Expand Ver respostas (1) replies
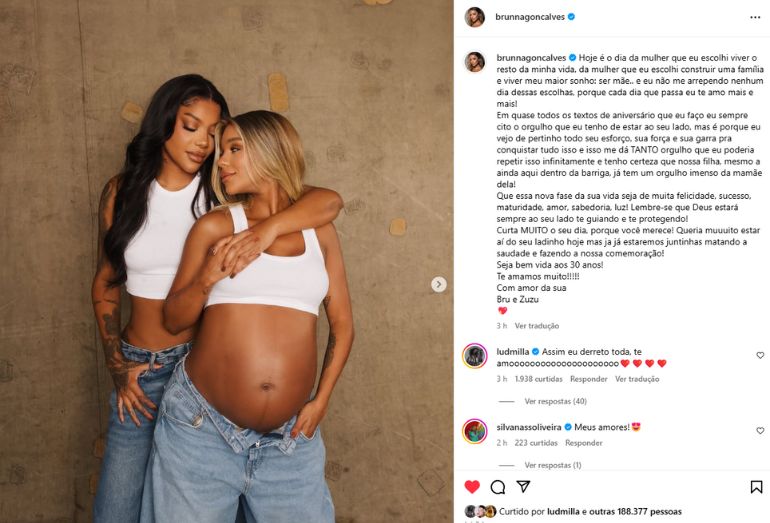770x523 pixels. coord(552,465)
